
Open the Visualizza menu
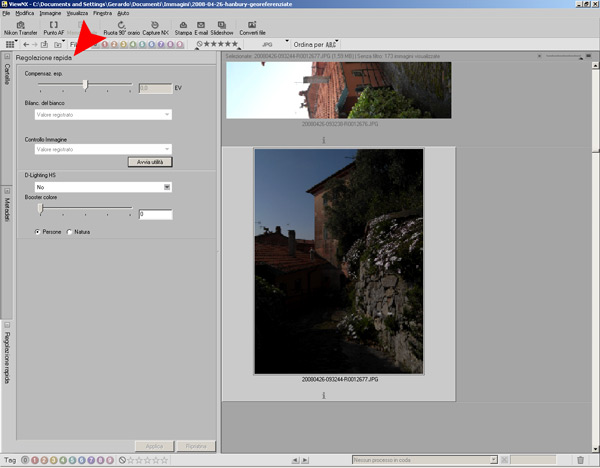coord(77,13)
